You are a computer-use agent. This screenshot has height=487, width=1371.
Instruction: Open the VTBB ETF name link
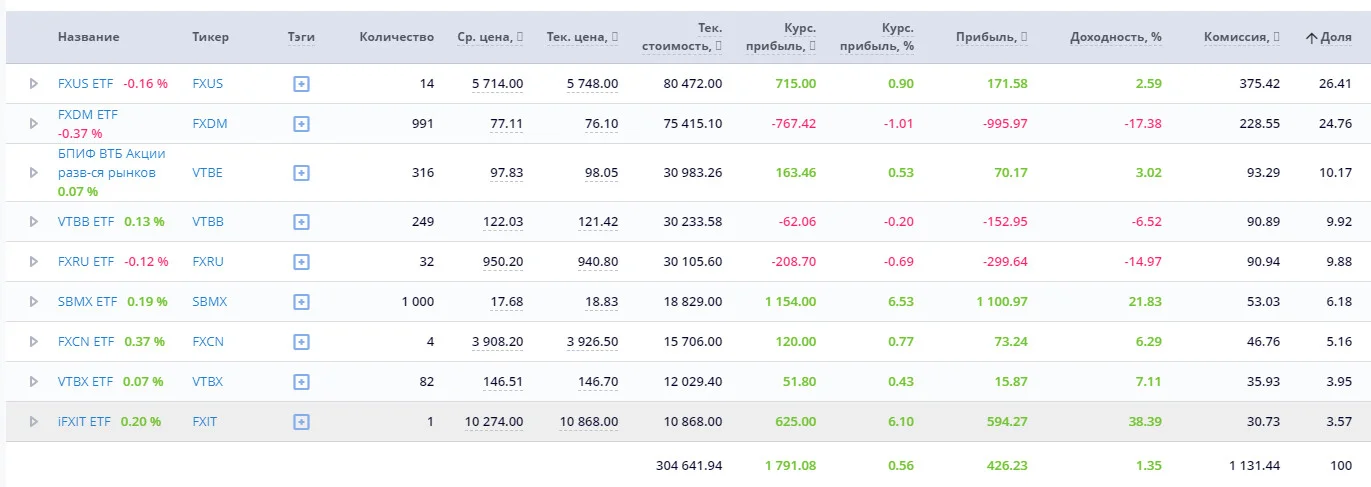click(x=86, y=222)
